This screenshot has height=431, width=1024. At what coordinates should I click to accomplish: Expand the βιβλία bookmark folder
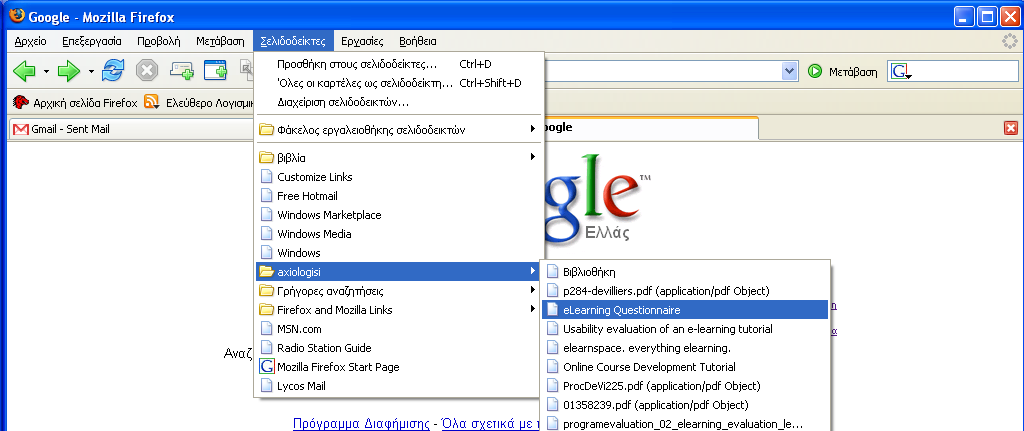[x=399, y=157]
